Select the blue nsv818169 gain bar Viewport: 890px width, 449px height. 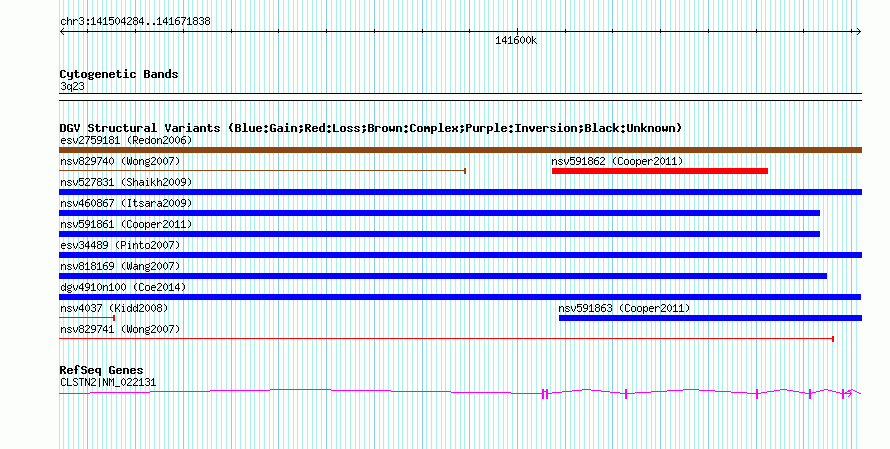pyautogui.click(x=443, y=276)
